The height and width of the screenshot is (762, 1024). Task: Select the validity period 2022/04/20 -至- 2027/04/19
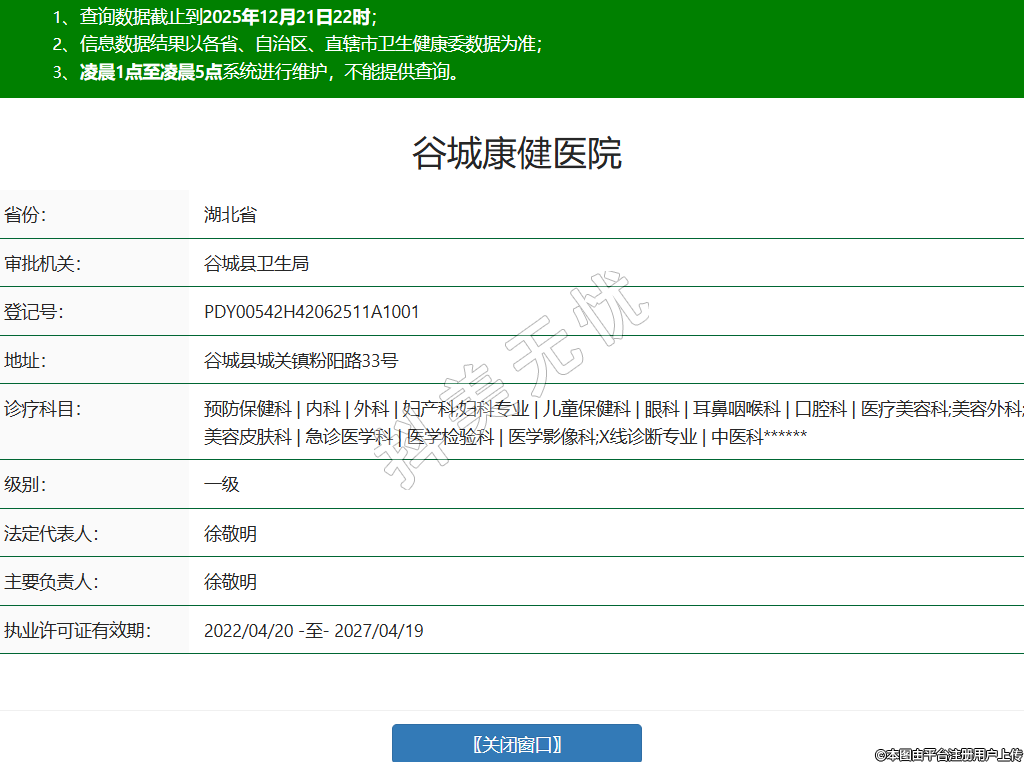(313, 631)
